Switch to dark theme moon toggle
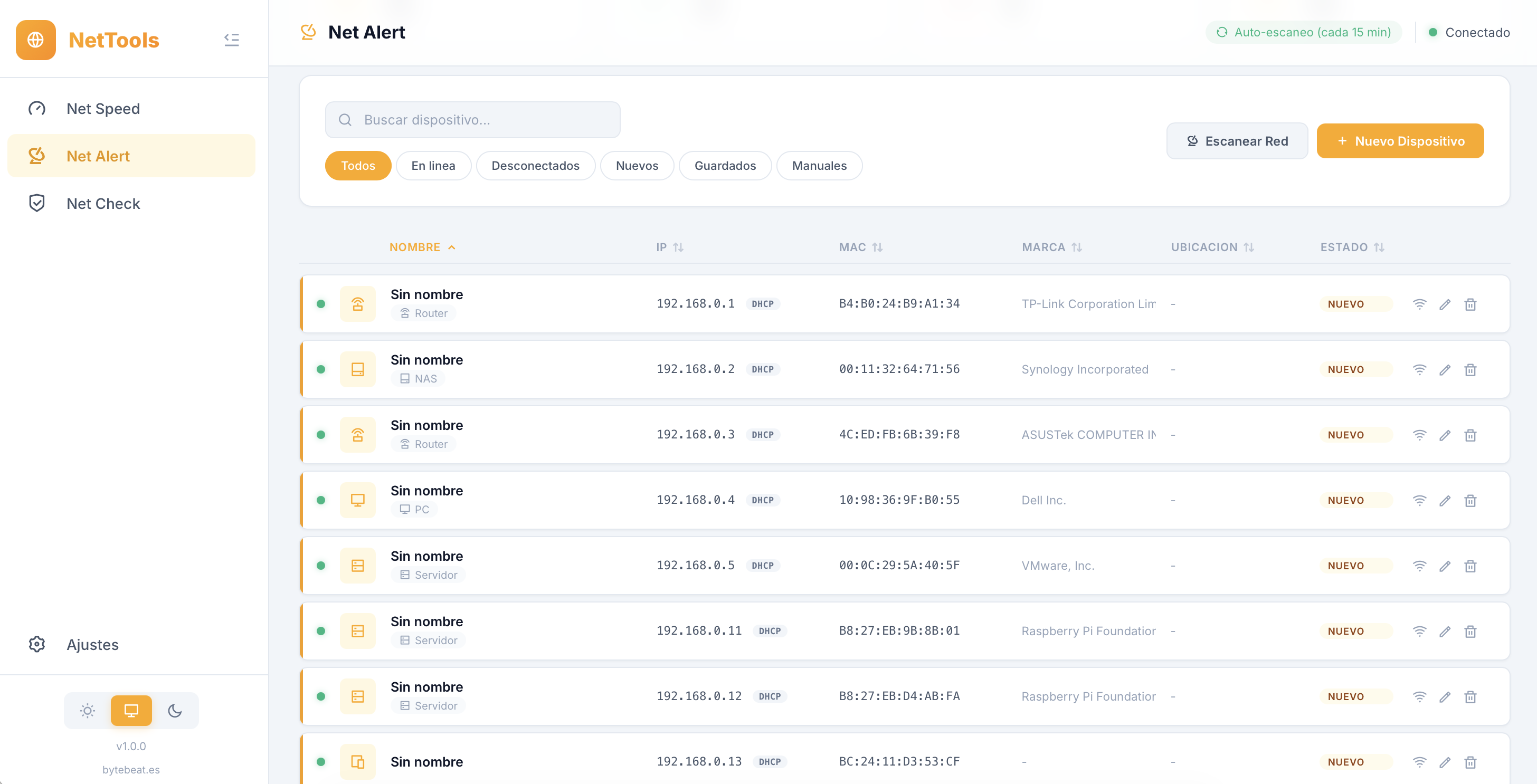 (175, 711)
